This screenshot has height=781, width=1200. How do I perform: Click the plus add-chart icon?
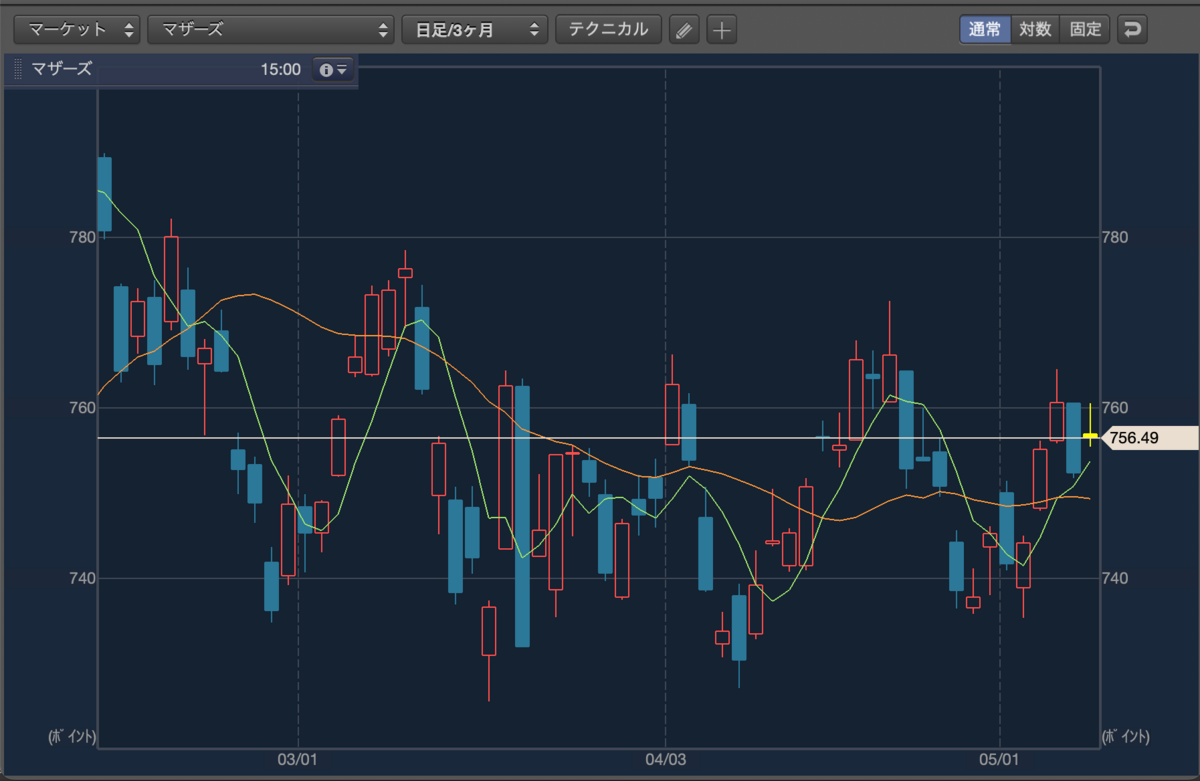(x=722, y=30)
